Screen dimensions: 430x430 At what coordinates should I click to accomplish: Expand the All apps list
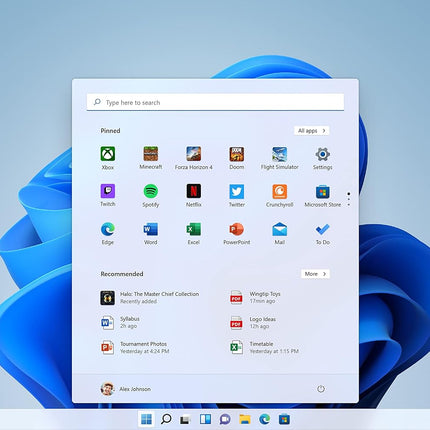coord(311,131)
